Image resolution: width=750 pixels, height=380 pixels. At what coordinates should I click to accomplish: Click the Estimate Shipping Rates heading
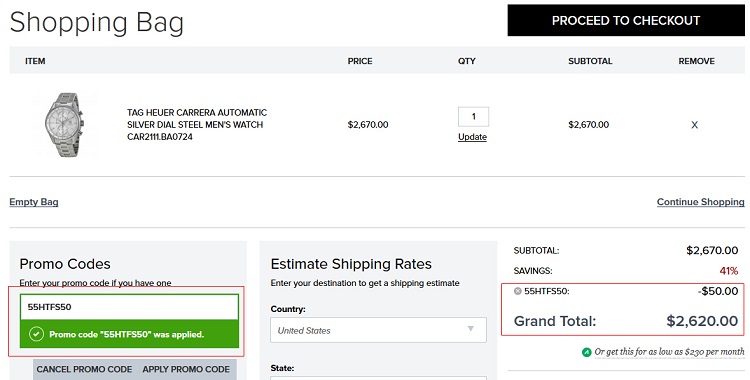(x=351, y=264)
